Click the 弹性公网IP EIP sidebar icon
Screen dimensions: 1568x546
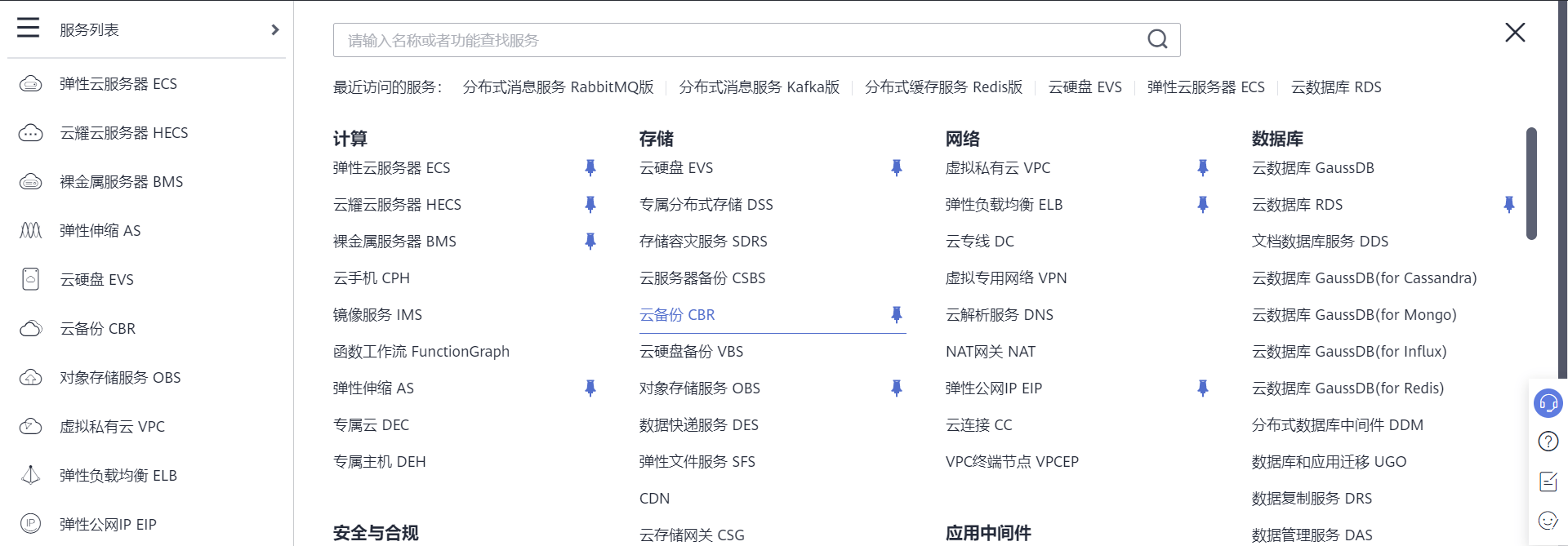point(30,524)
